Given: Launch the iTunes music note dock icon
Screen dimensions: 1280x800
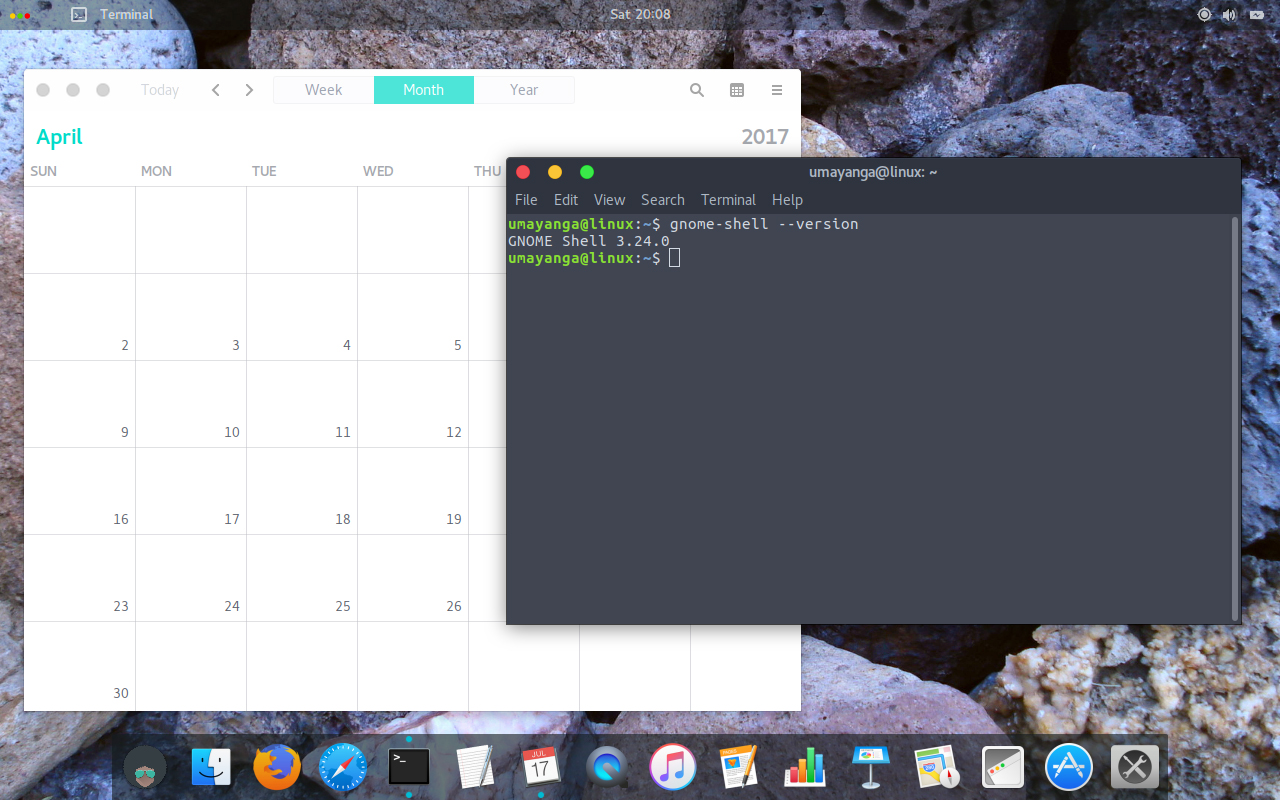Looking at the screenshot, I should (672, 768).
